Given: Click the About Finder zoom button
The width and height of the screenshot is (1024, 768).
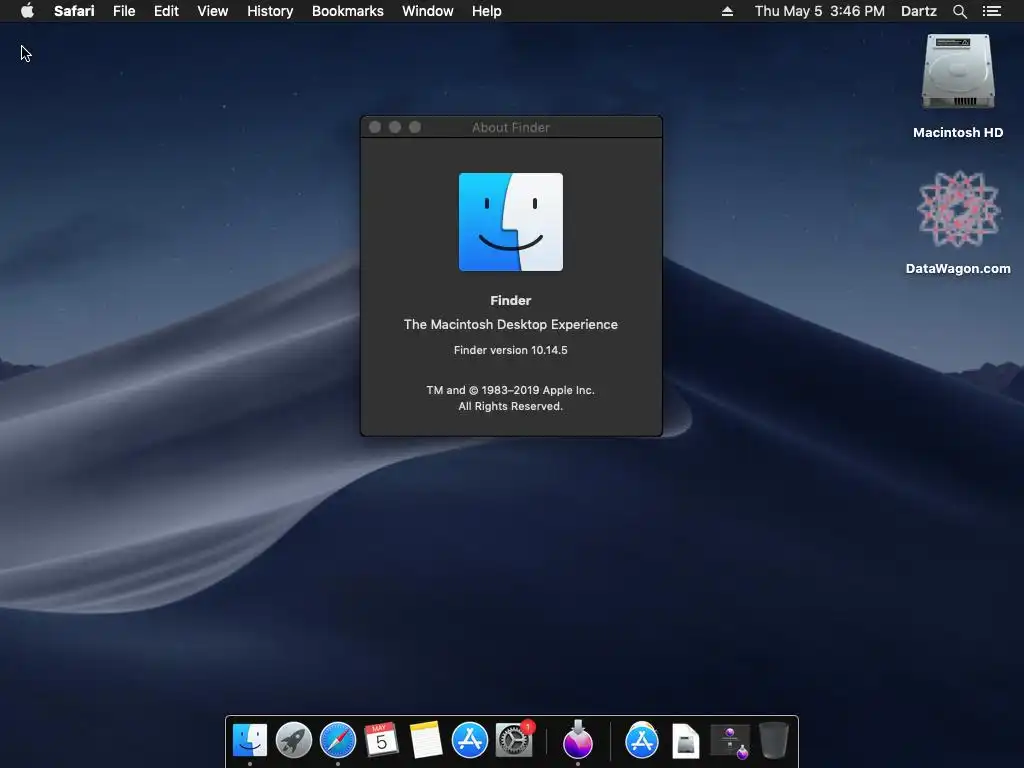Looking at the screenshot, I should 415,127.
